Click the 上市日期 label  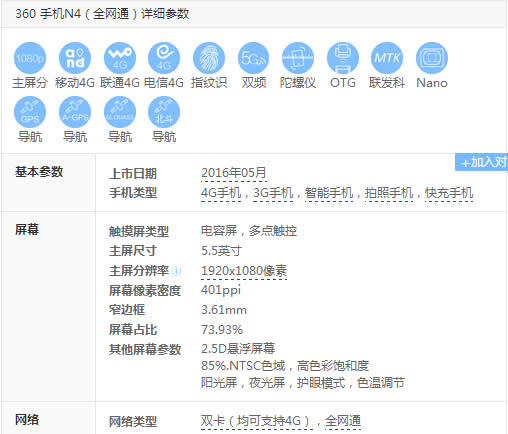coord(133,174)
